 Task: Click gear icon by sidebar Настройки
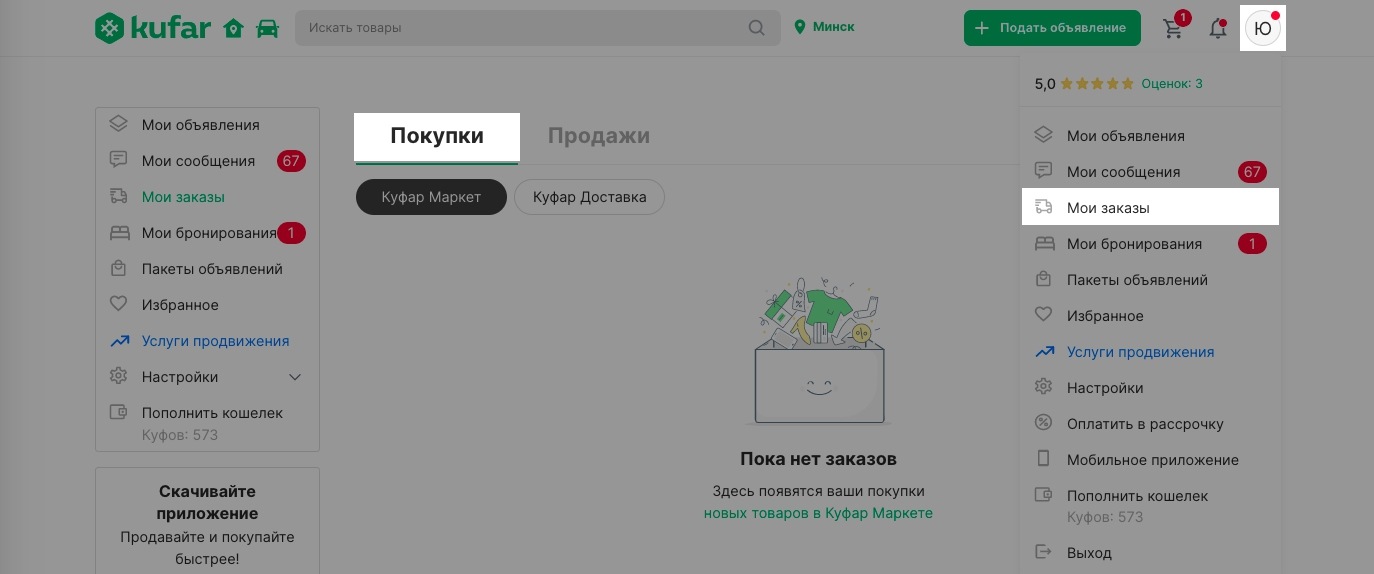(119, 376)
